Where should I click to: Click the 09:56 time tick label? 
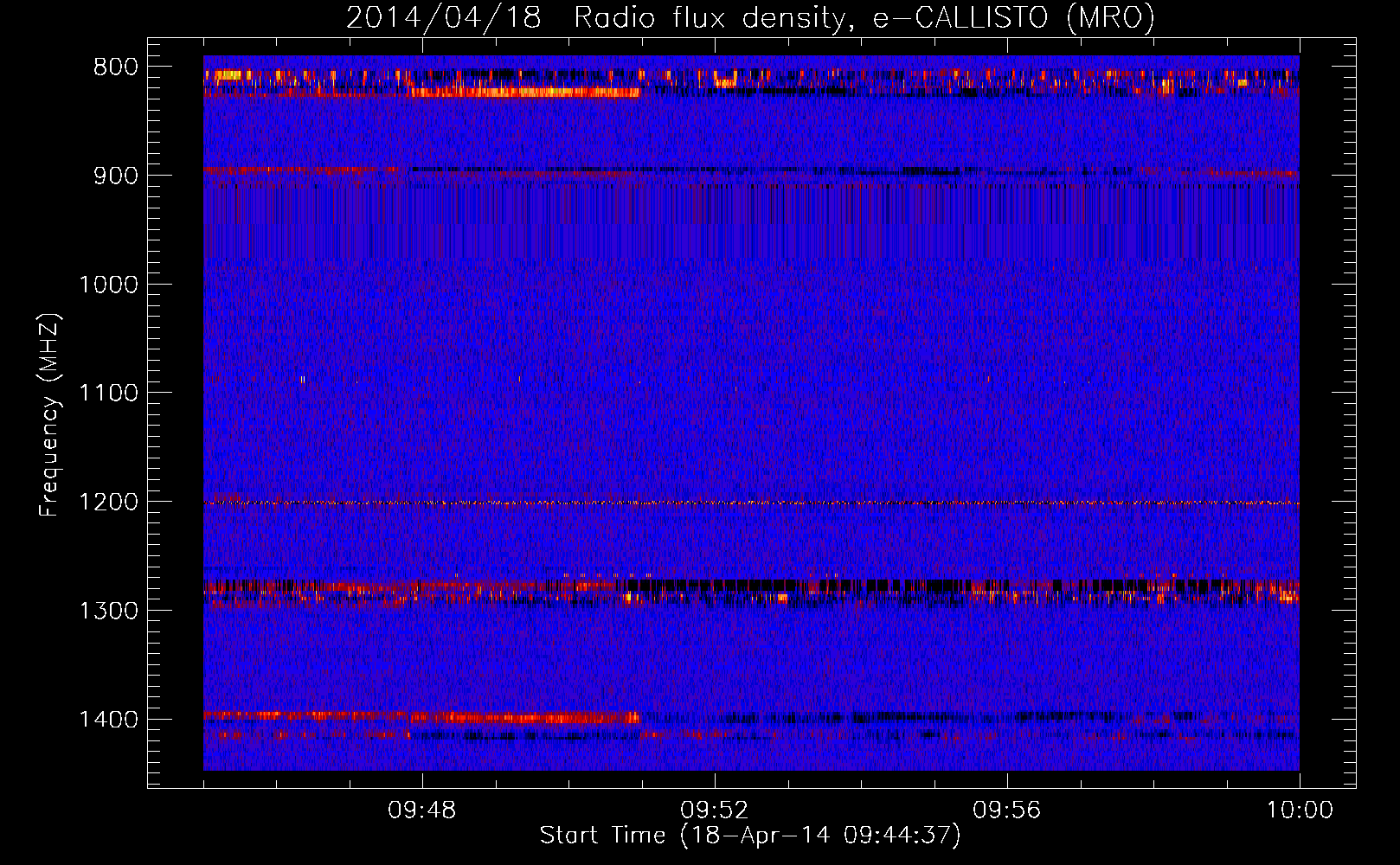coord(1007,811)
